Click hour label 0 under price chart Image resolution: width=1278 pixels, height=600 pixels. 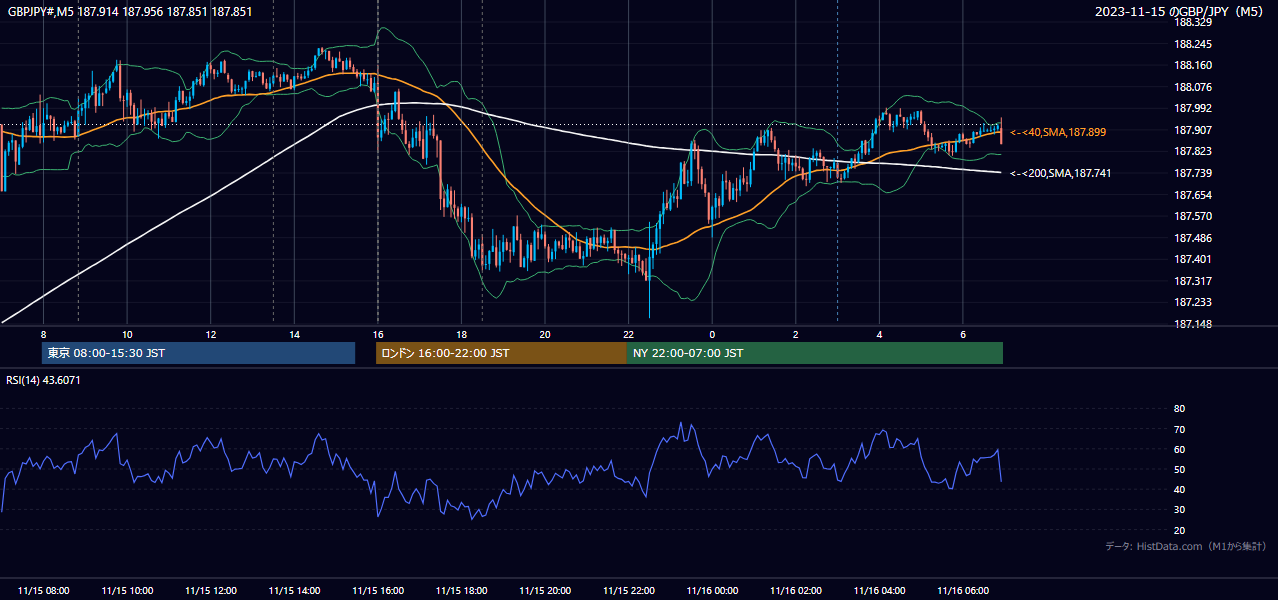pyautogui.click(x=712, y=334)
